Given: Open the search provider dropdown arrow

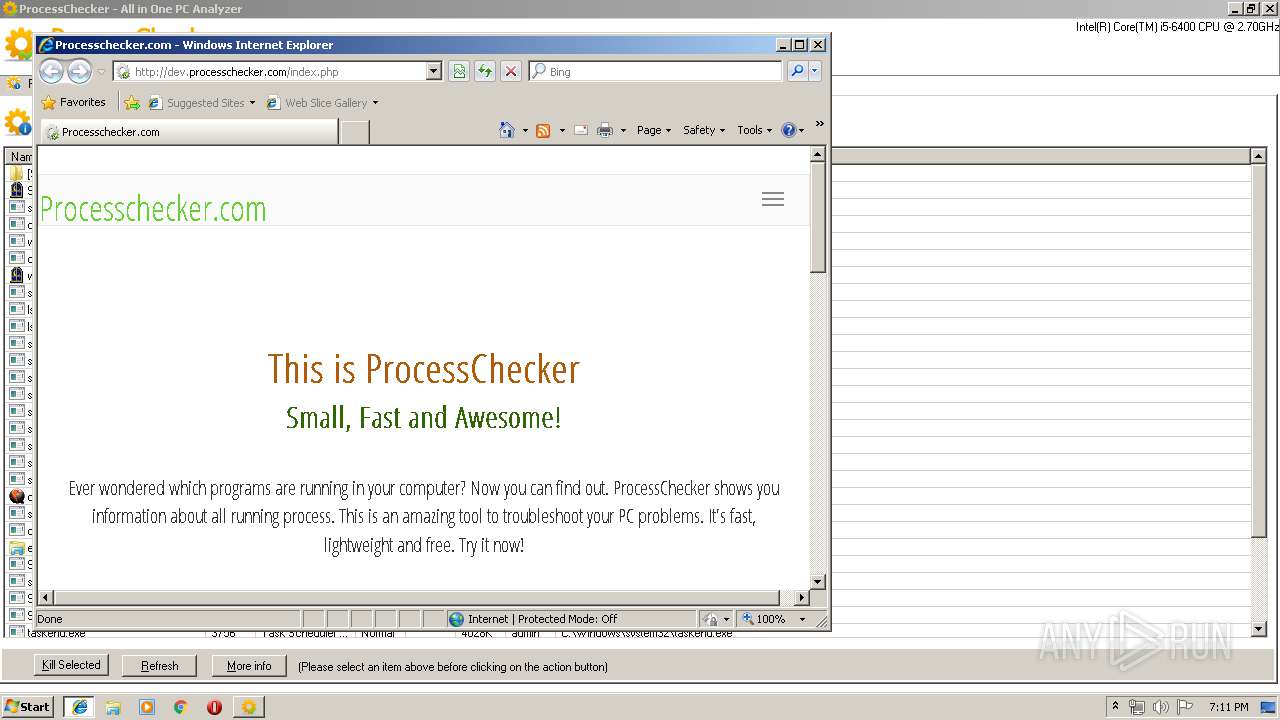Looking at the screenshot, I should pyautogui.click(x=815, y=71).
